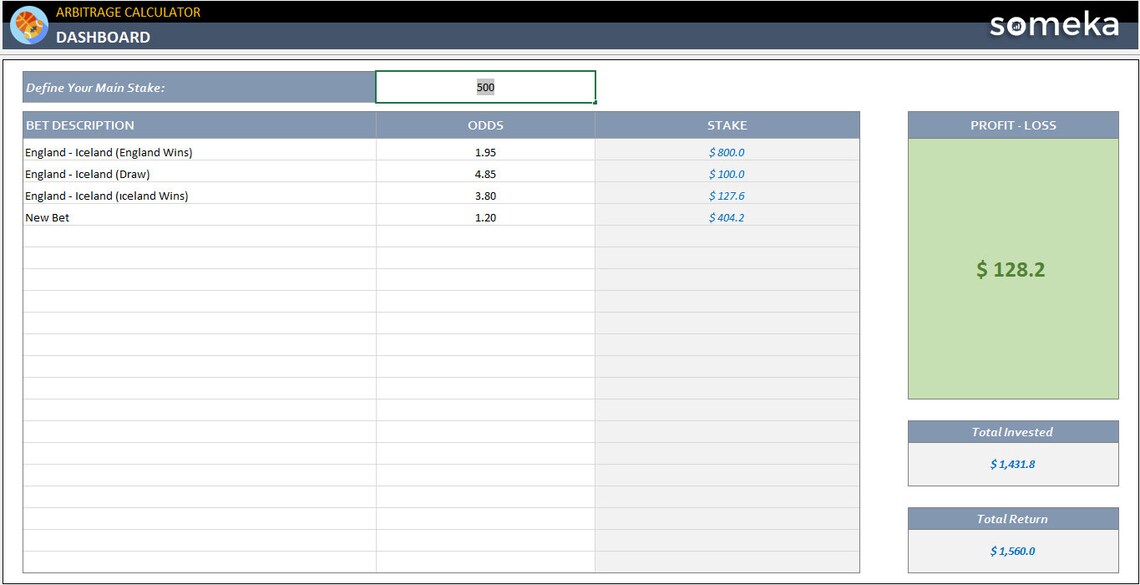Select the $404.2 stake amount
1140x585 pixels.
[x=727, y=217]
